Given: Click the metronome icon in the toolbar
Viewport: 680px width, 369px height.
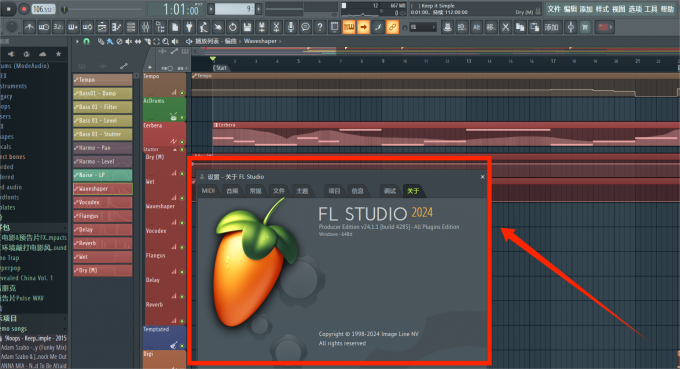Looking at the screenshot, I should pos(29,27).
